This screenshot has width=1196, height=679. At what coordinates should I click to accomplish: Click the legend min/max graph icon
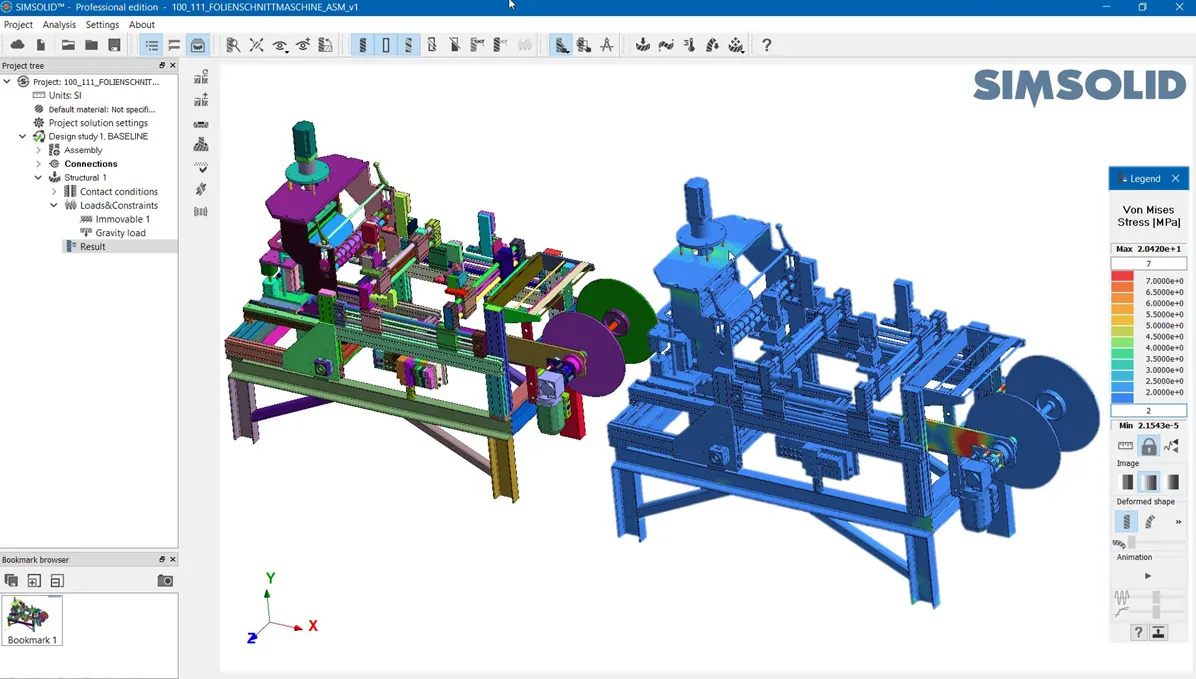coord(1172,446)
